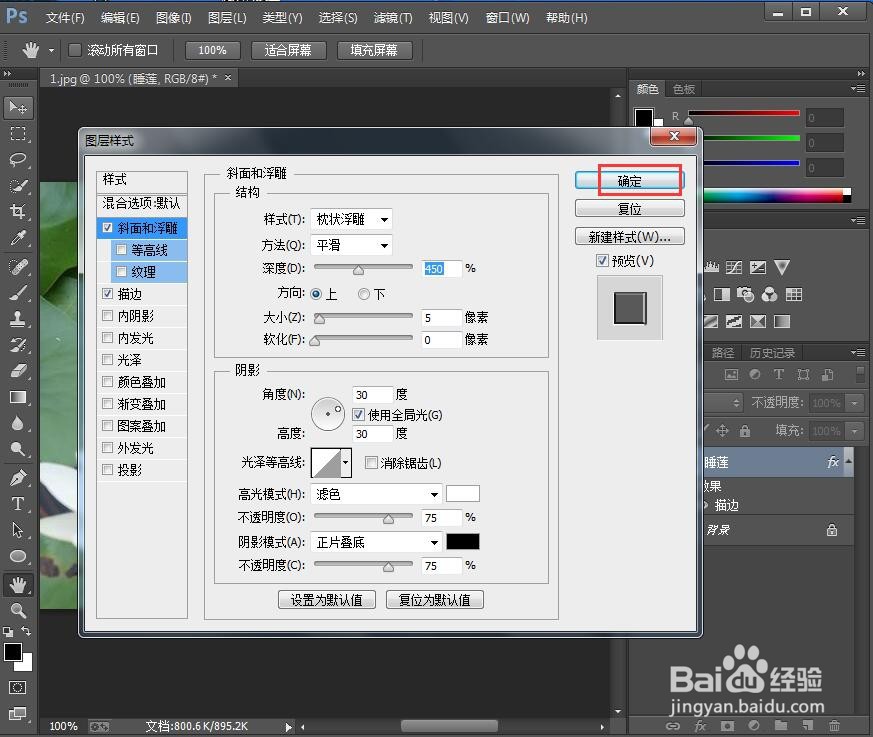Switch to 色板 tab
Image resolution: width=873 pixels, height=737 pixels.
click(683, 89)
